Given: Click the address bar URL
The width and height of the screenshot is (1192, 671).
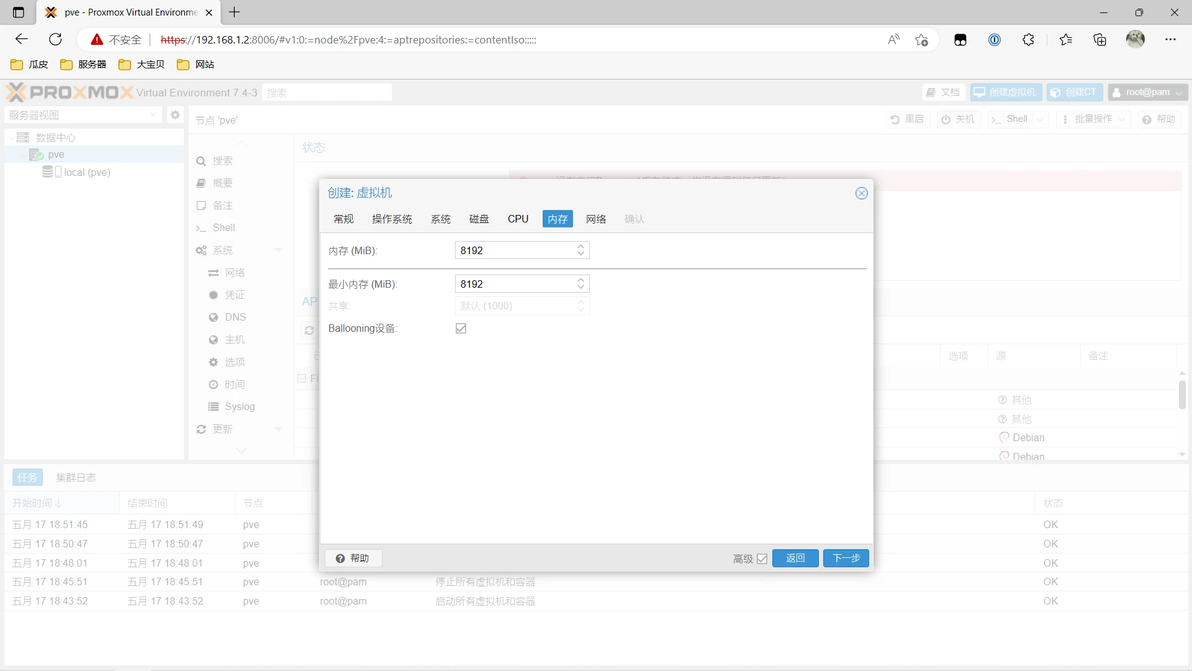Looking at the screenshot, I should (348, 40).
